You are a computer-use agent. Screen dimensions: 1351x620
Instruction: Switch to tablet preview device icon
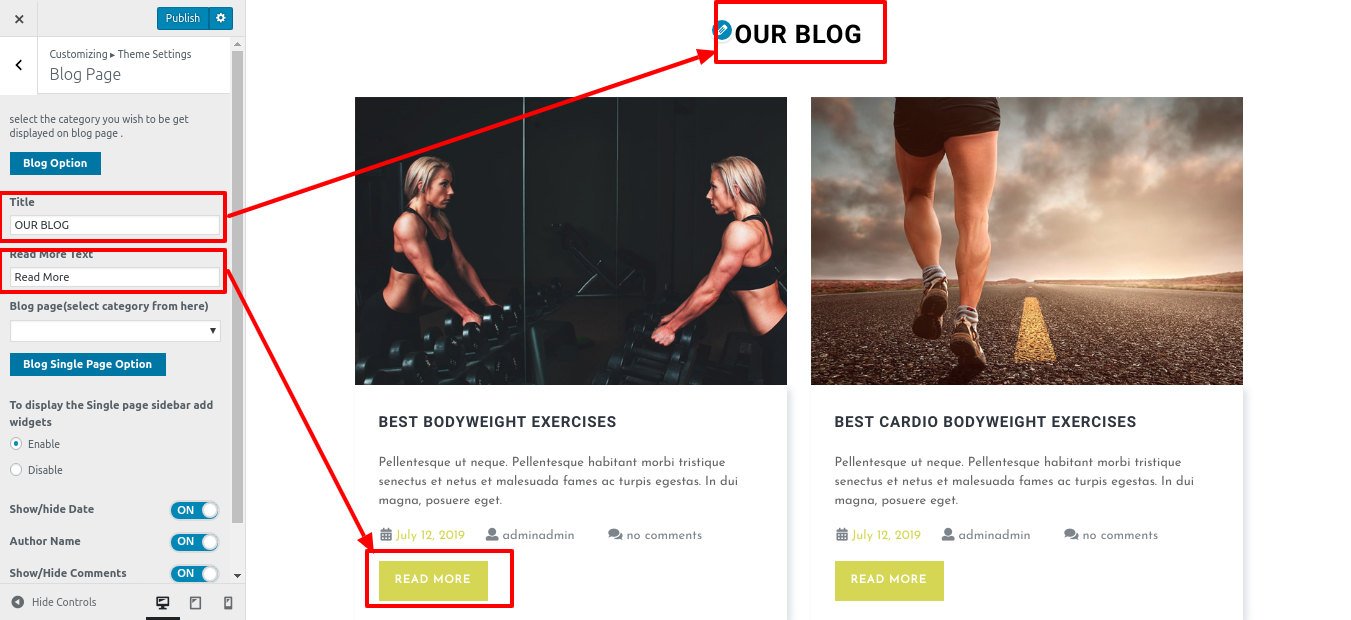pyautogui.click(x=195, y=602)
